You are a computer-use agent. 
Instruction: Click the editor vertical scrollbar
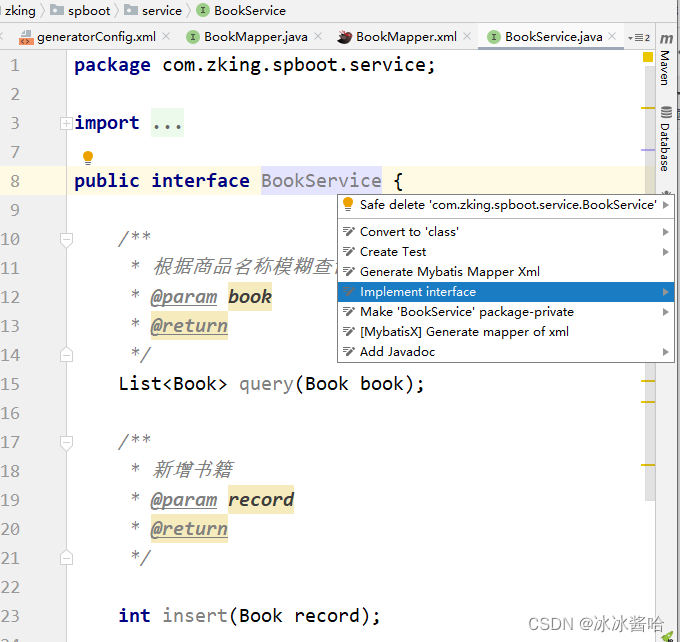point(650,282)
